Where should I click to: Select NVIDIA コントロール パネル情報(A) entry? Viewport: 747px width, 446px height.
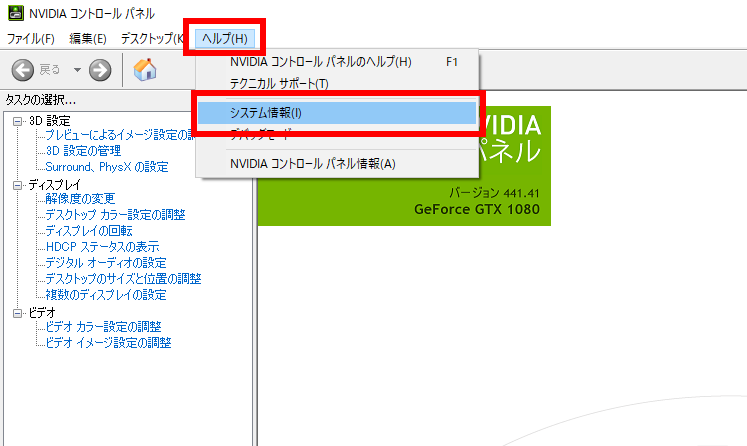click(337, 164)
